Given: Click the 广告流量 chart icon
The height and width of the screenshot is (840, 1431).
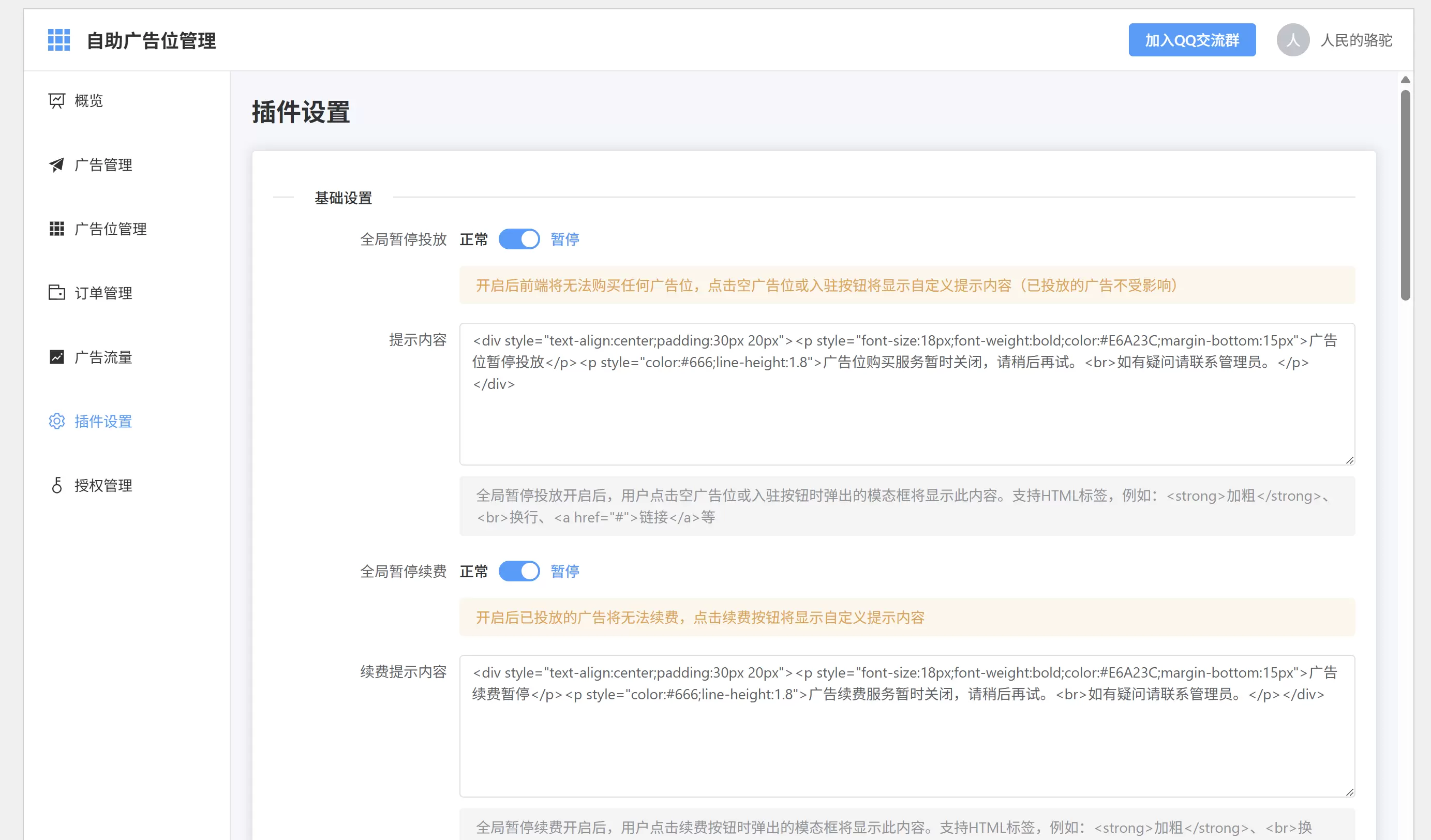Looking at the screenshot, I should tap(57, 357).
